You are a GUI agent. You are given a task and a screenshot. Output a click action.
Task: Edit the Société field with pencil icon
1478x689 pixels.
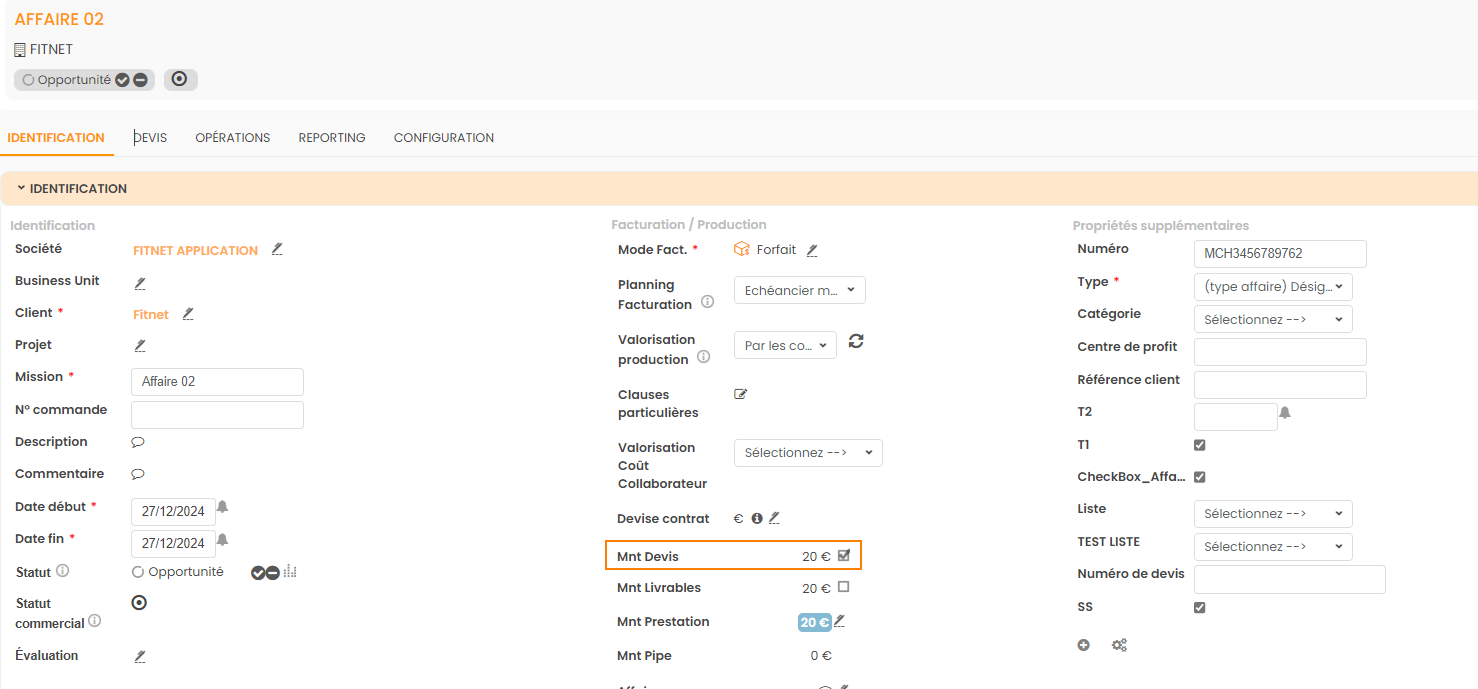277,249
